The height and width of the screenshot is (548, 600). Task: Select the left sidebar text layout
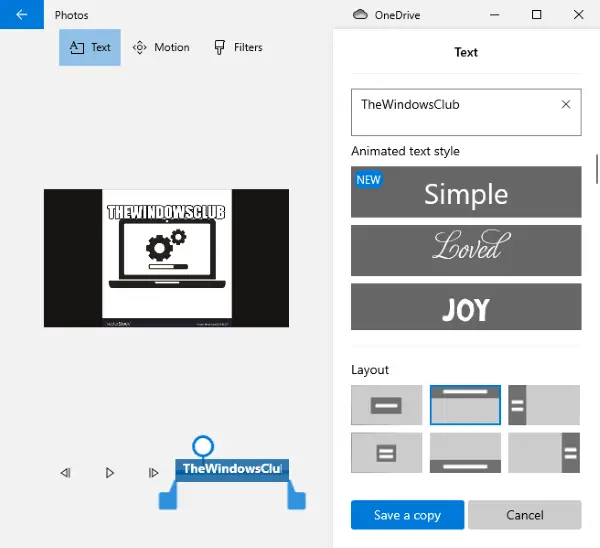(544, 405)
